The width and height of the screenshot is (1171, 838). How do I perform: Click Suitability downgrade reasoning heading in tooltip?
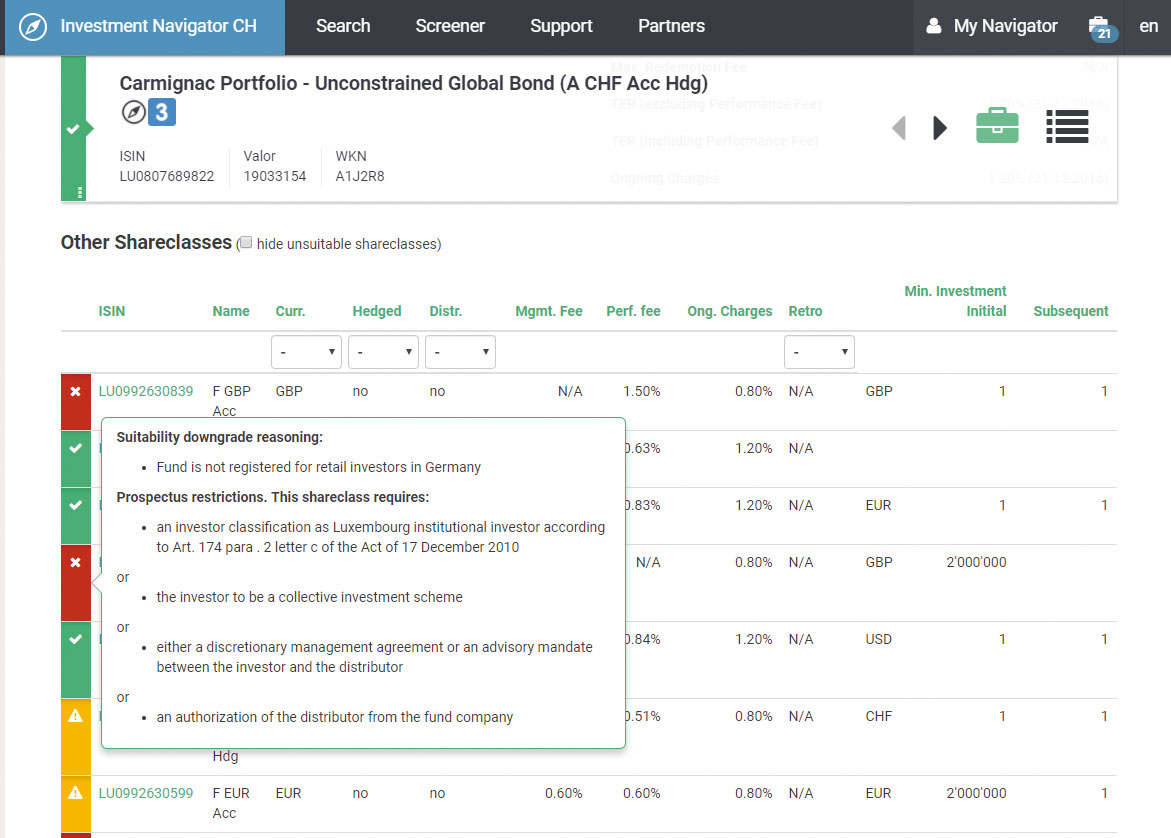pos(220,437)
